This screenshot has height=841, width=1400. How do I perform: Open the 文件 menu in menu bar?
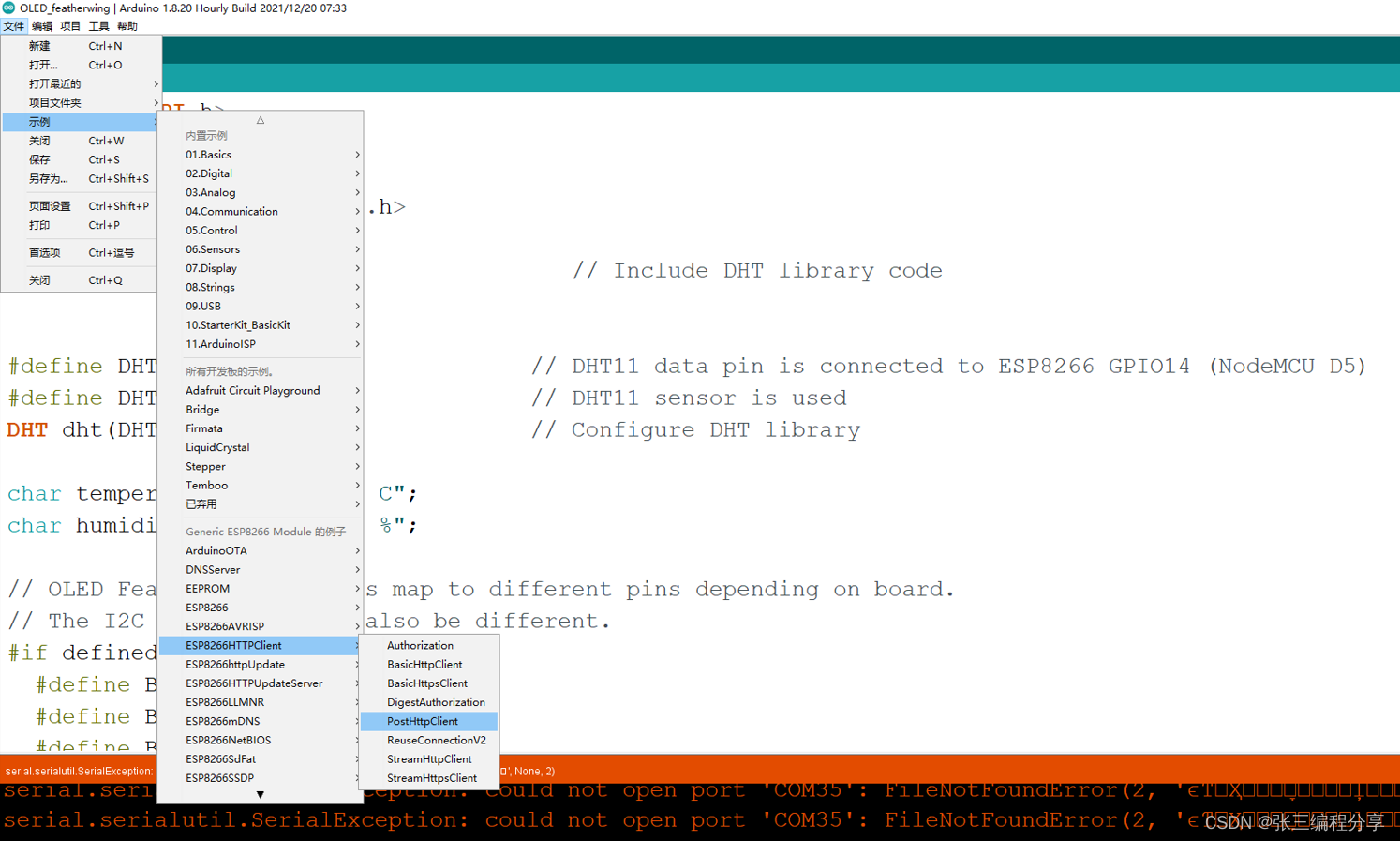point(13,26)
